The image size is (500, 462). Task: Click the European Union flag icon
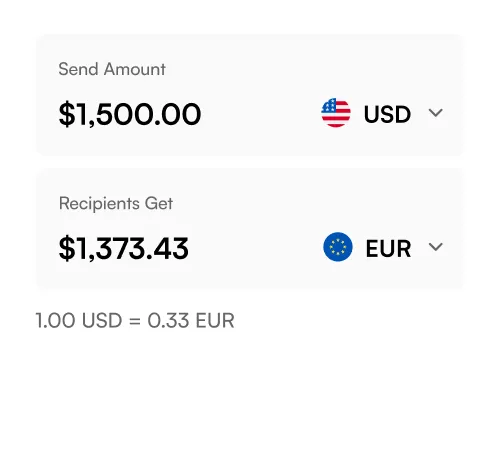(338, 247)
